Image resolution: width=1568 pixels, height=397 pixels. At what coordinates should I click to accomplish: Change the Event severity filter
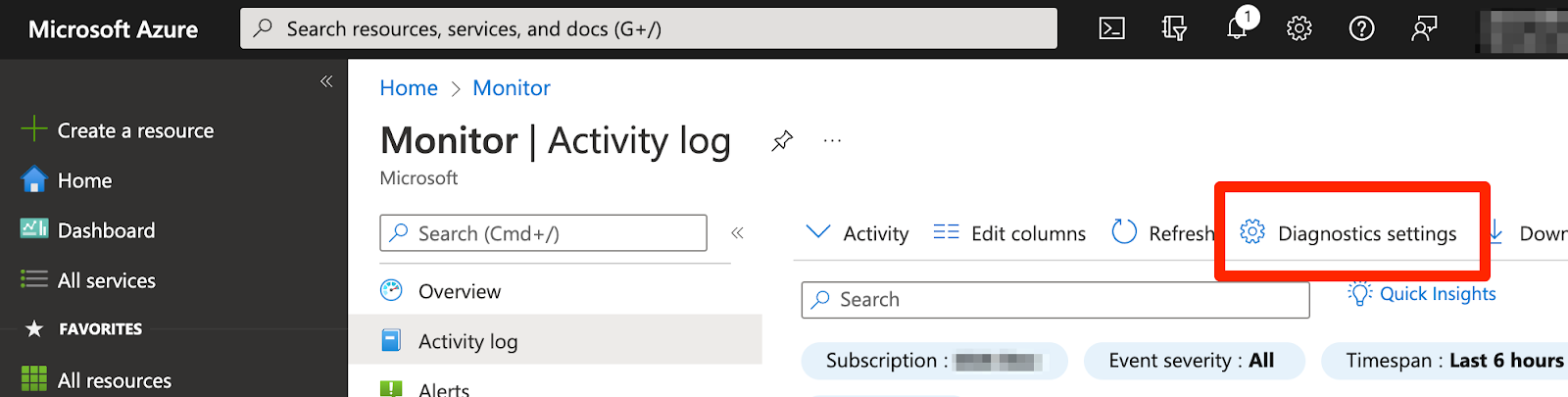(x=1194, y=361)
